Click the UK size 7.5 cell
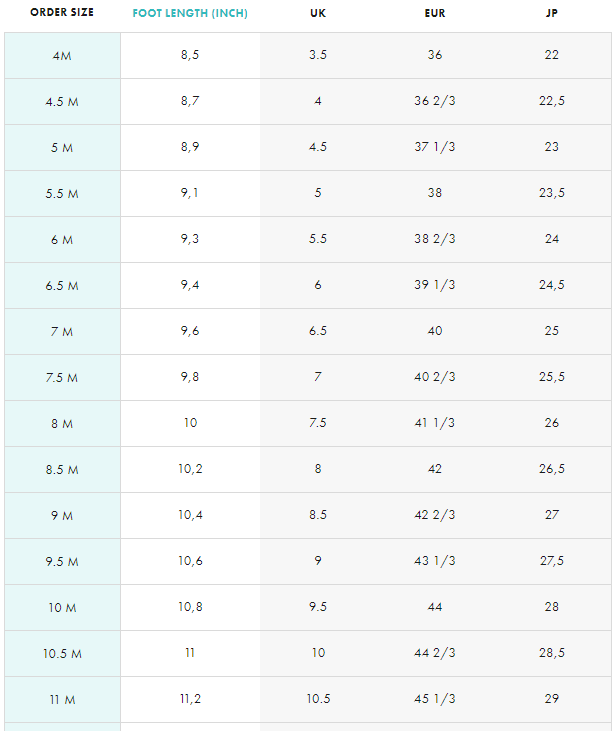616x731 pixels. [x=318, y=423]
